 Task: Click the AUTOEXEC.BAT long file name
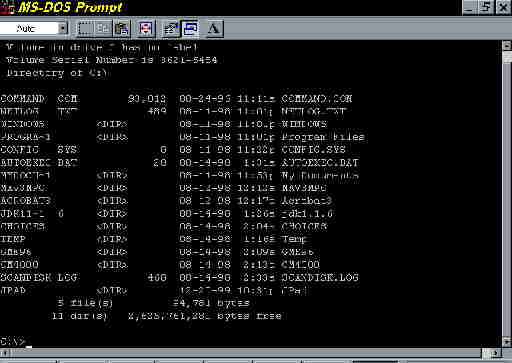click(x=320, y=163)
